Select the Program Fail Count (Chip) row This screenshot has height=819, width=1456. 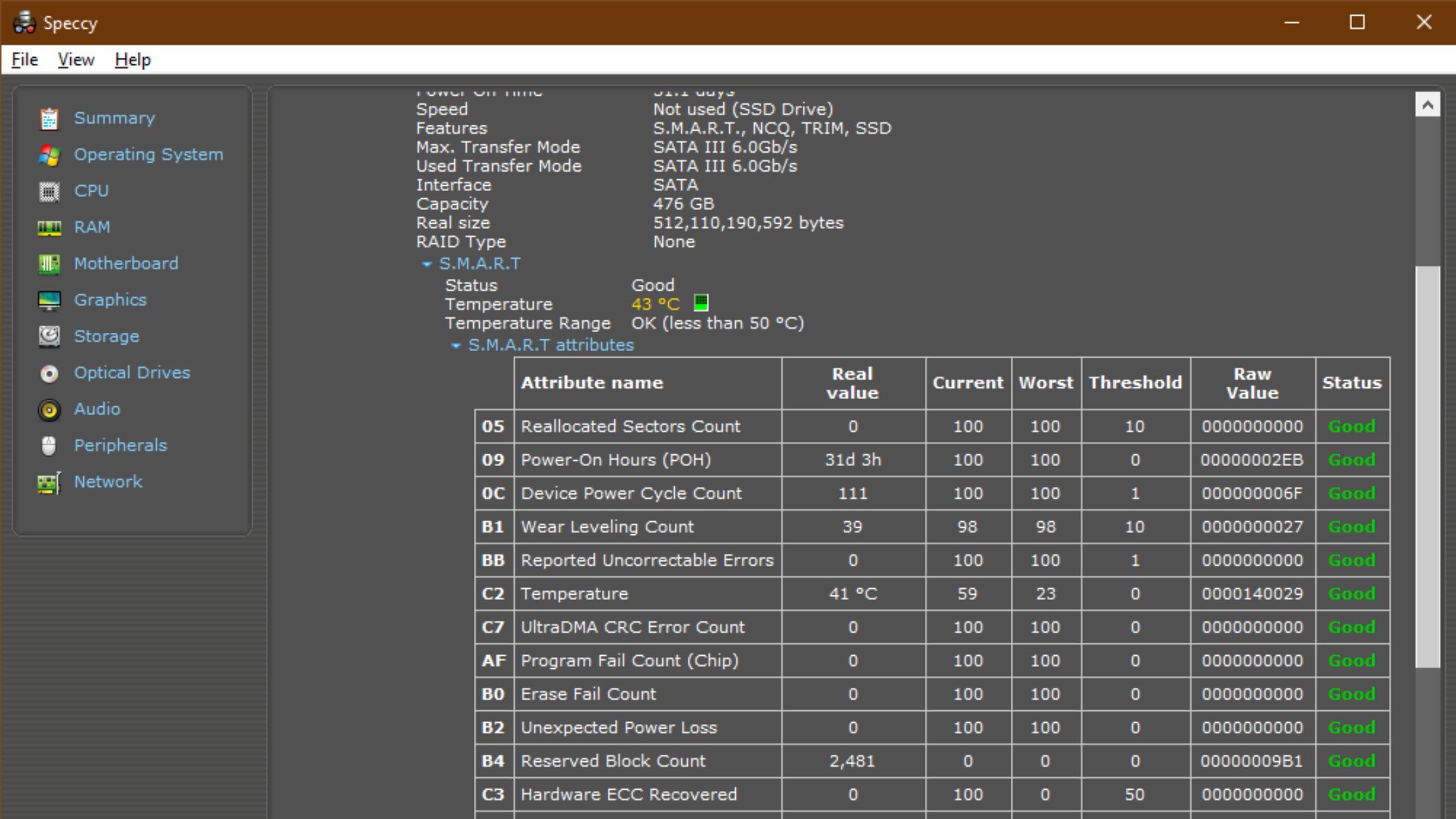click(x=932, y=661)
